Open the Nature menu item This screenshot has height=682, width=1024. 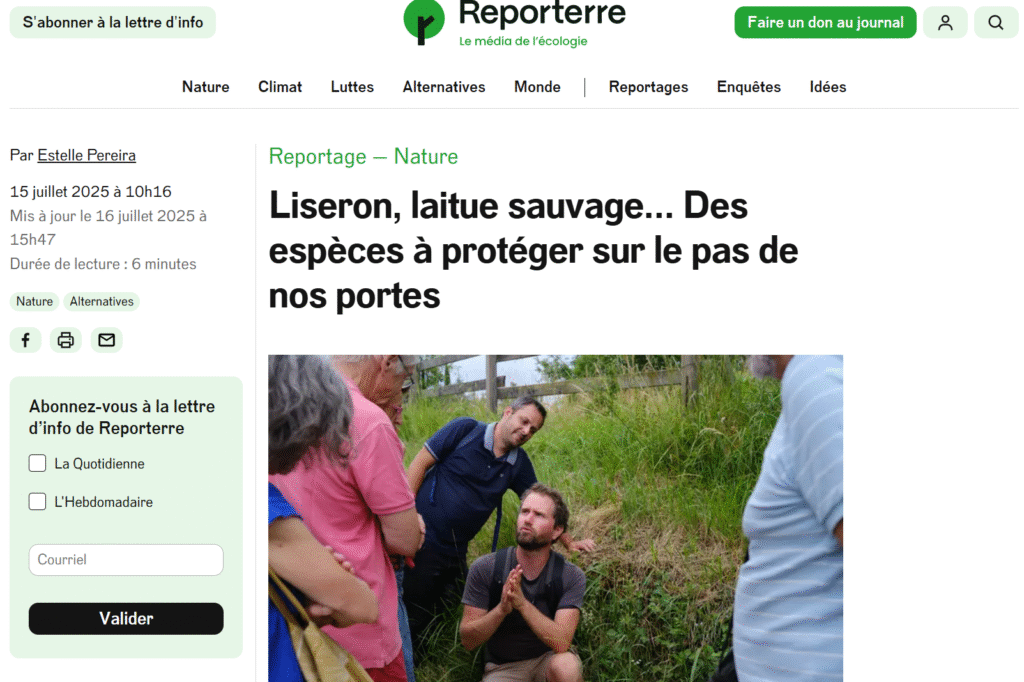point(206,87)
